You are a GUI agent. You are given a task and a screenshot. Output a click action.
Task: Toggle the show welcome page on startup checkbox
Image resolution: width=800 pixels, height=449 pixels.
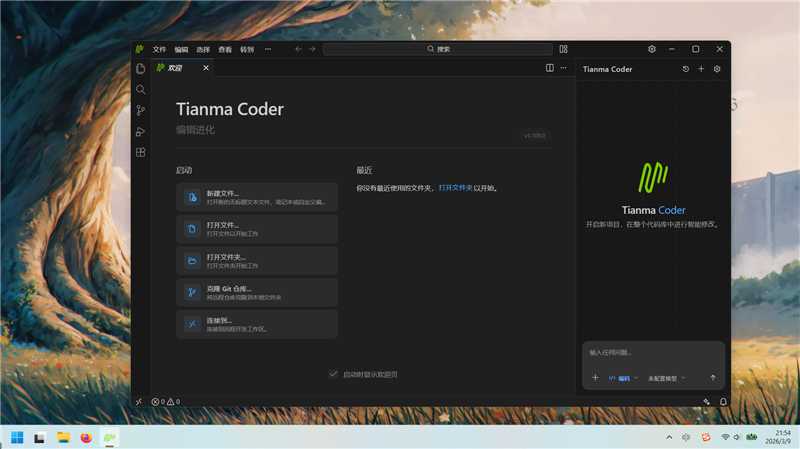333,374
